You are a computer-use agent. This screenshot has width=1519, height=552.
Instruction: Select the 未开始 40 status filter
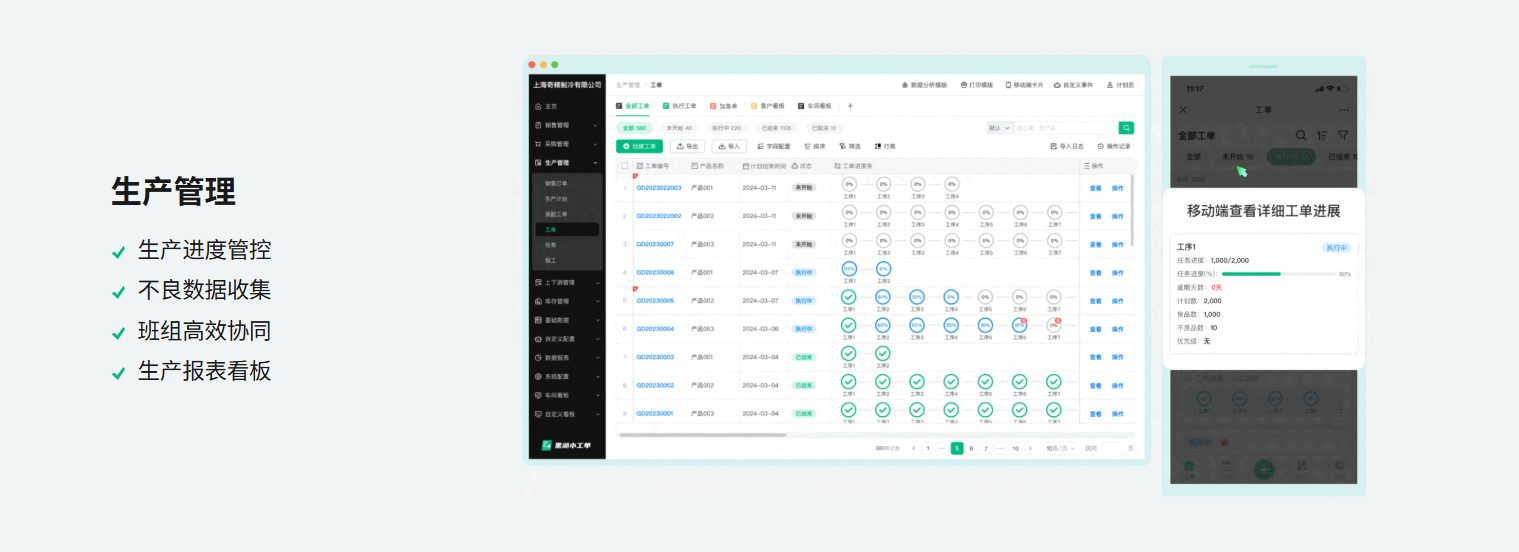(x=679, y=128)
